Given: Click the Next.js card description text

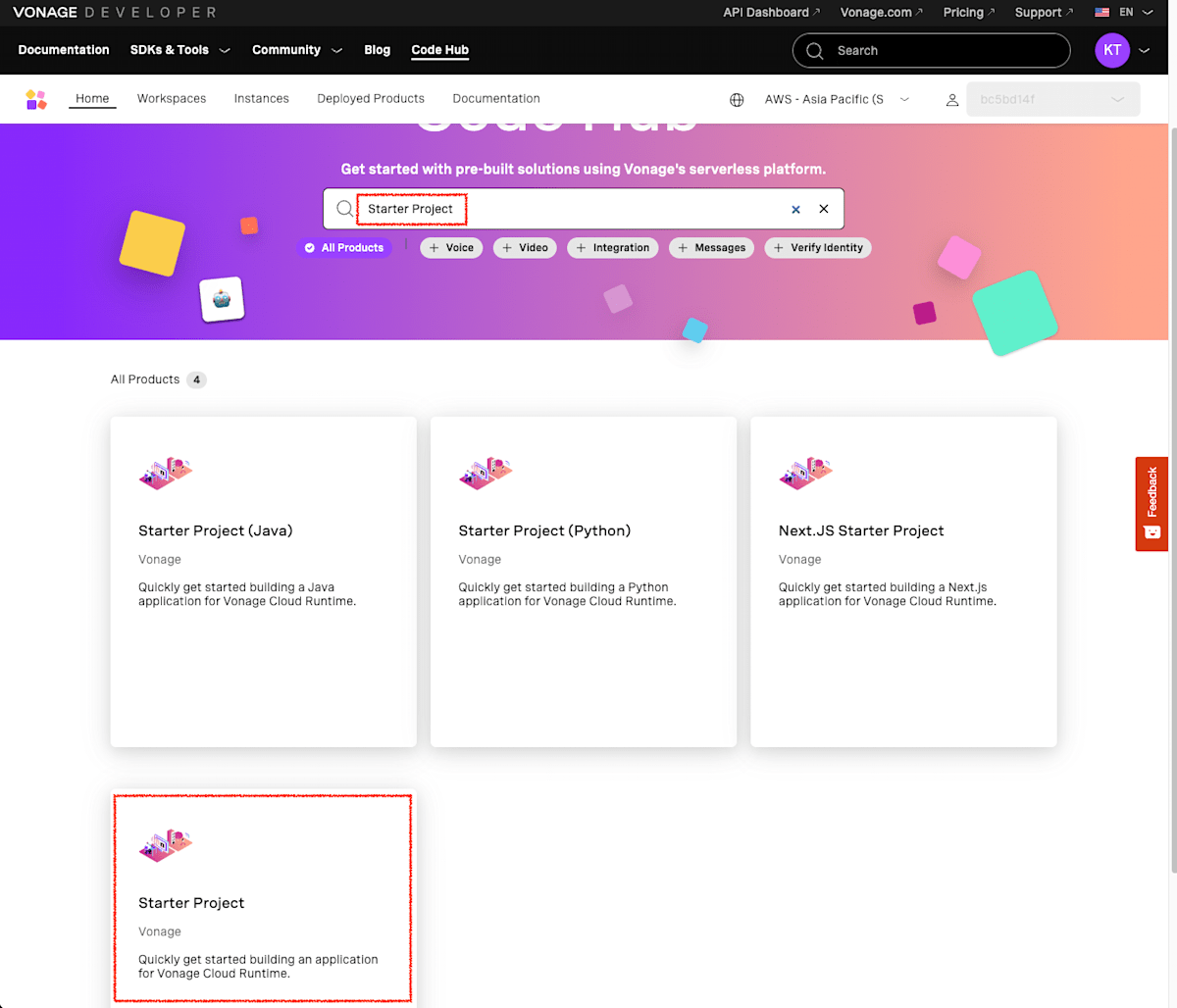Looking at the screenshot, I should [x=888, y=594].
